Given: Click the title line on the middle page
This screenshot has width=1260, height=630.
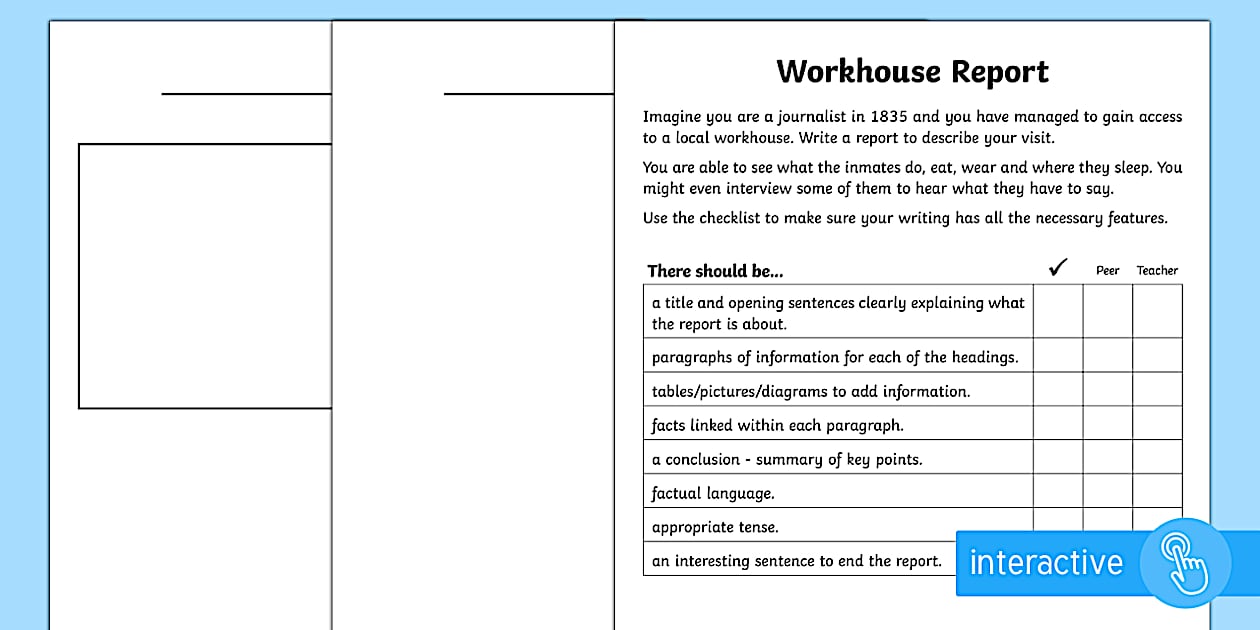Looking at the screenshot, I should (528, 92).
